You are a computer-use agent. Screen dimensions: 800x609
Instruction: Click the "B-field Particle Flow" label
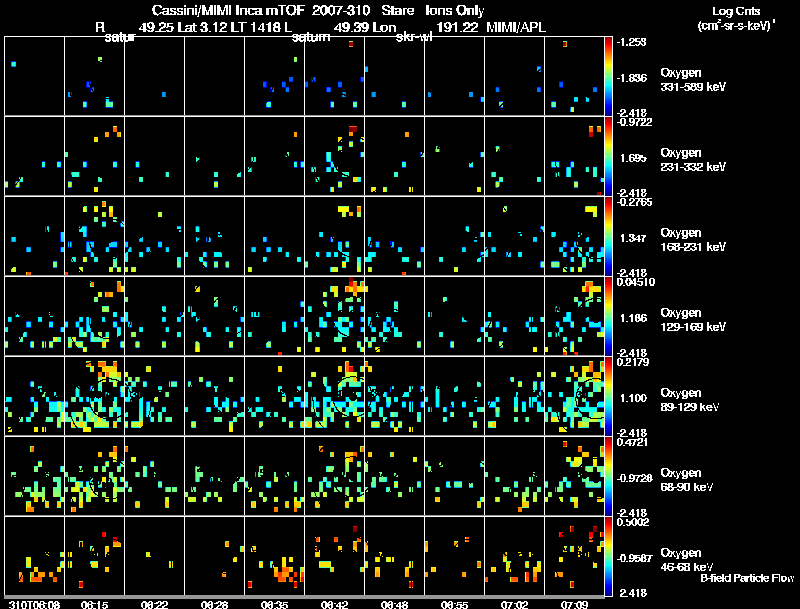[747, 578]
